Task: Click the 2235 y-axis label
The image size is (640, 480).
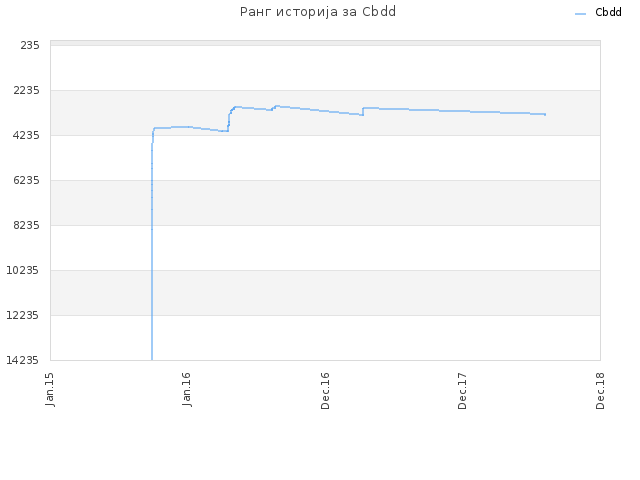Action: pos(27,90)
